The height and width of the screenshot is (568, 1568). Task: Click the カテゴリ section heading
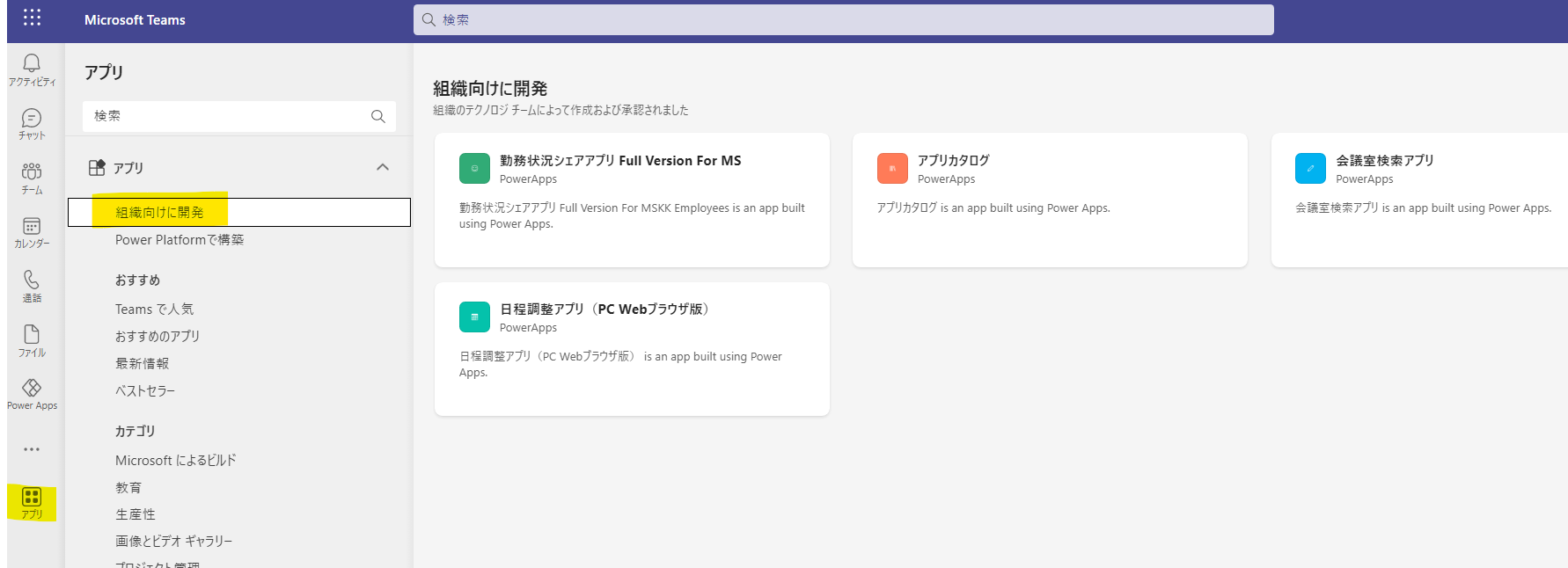pos(136,432)
